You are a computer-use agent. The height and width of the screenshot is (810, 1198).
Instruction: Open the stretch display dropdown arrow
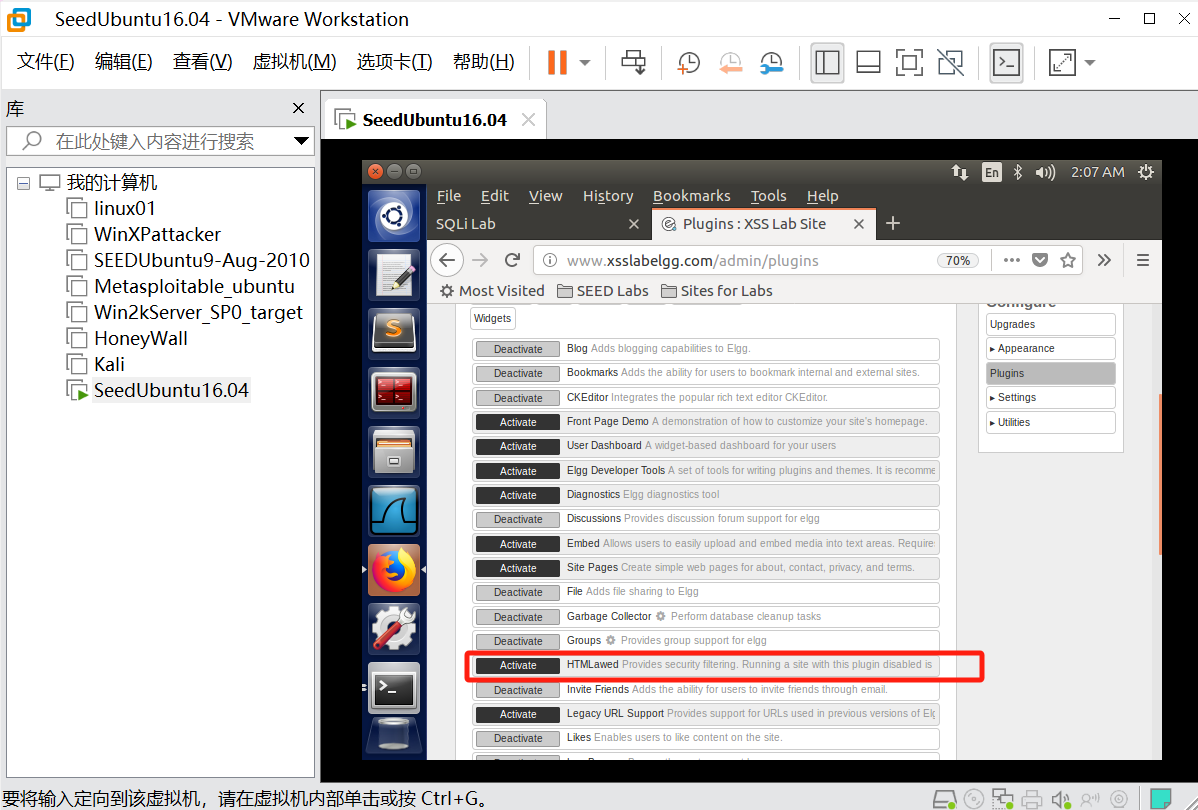click(1090, 63)
